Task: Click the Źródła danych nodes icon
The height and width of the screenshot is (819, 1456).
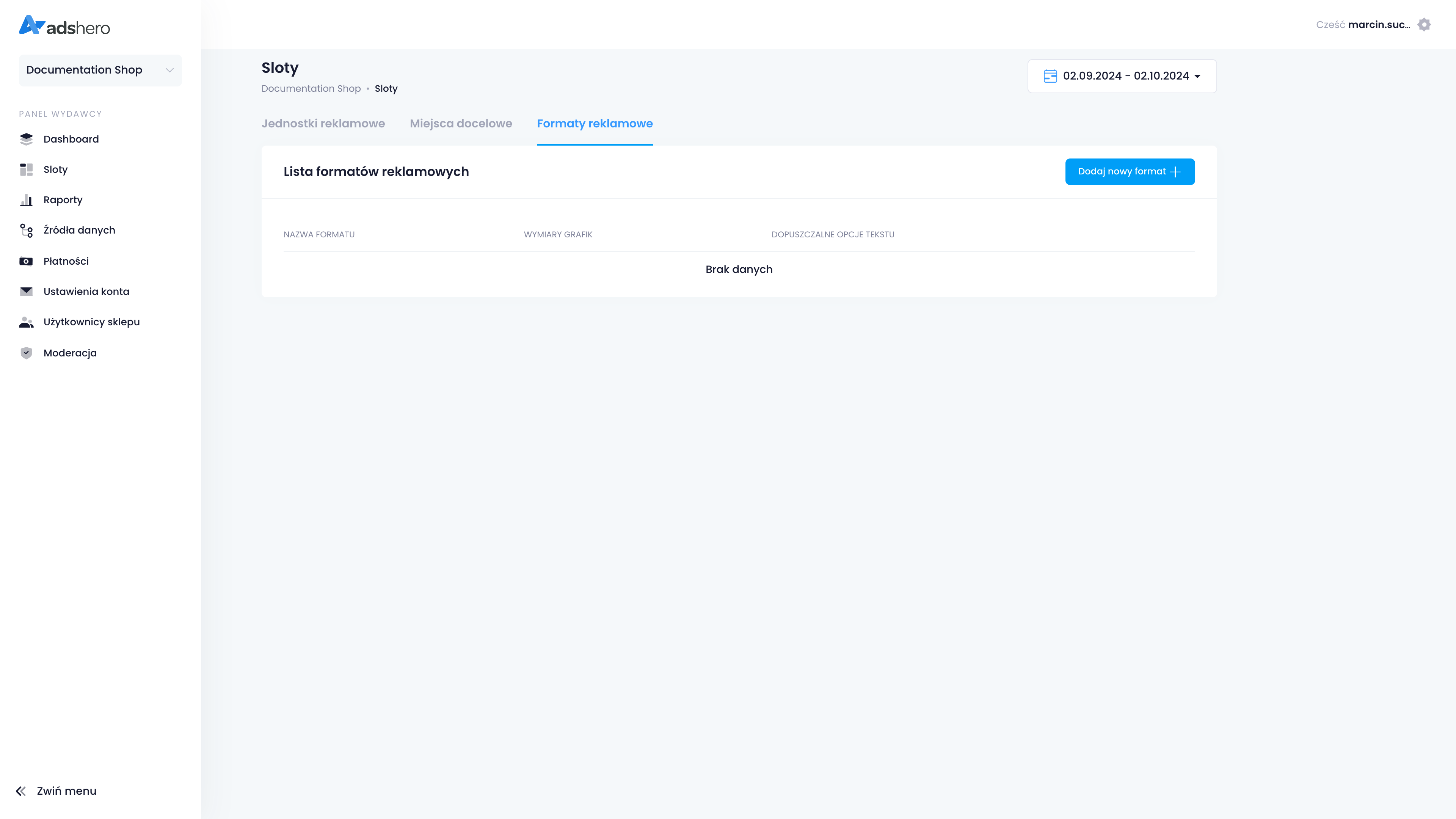Action: (26, 230)
